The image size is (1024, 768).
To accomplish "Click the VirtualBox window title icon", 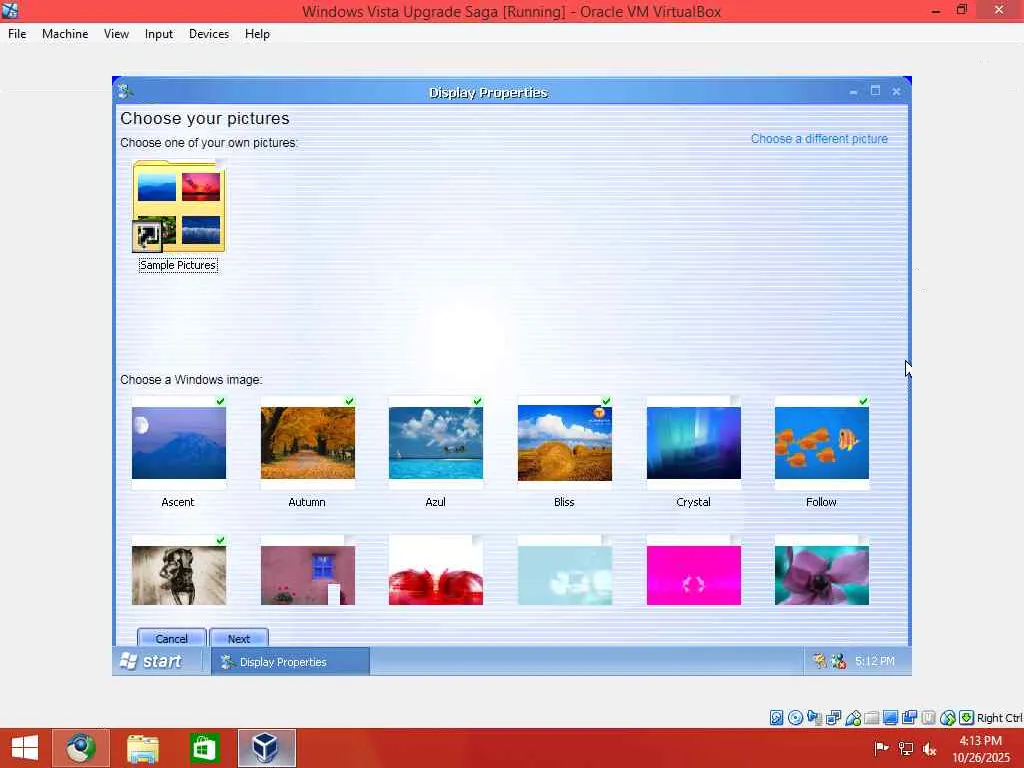I will (x=10, y=10).
